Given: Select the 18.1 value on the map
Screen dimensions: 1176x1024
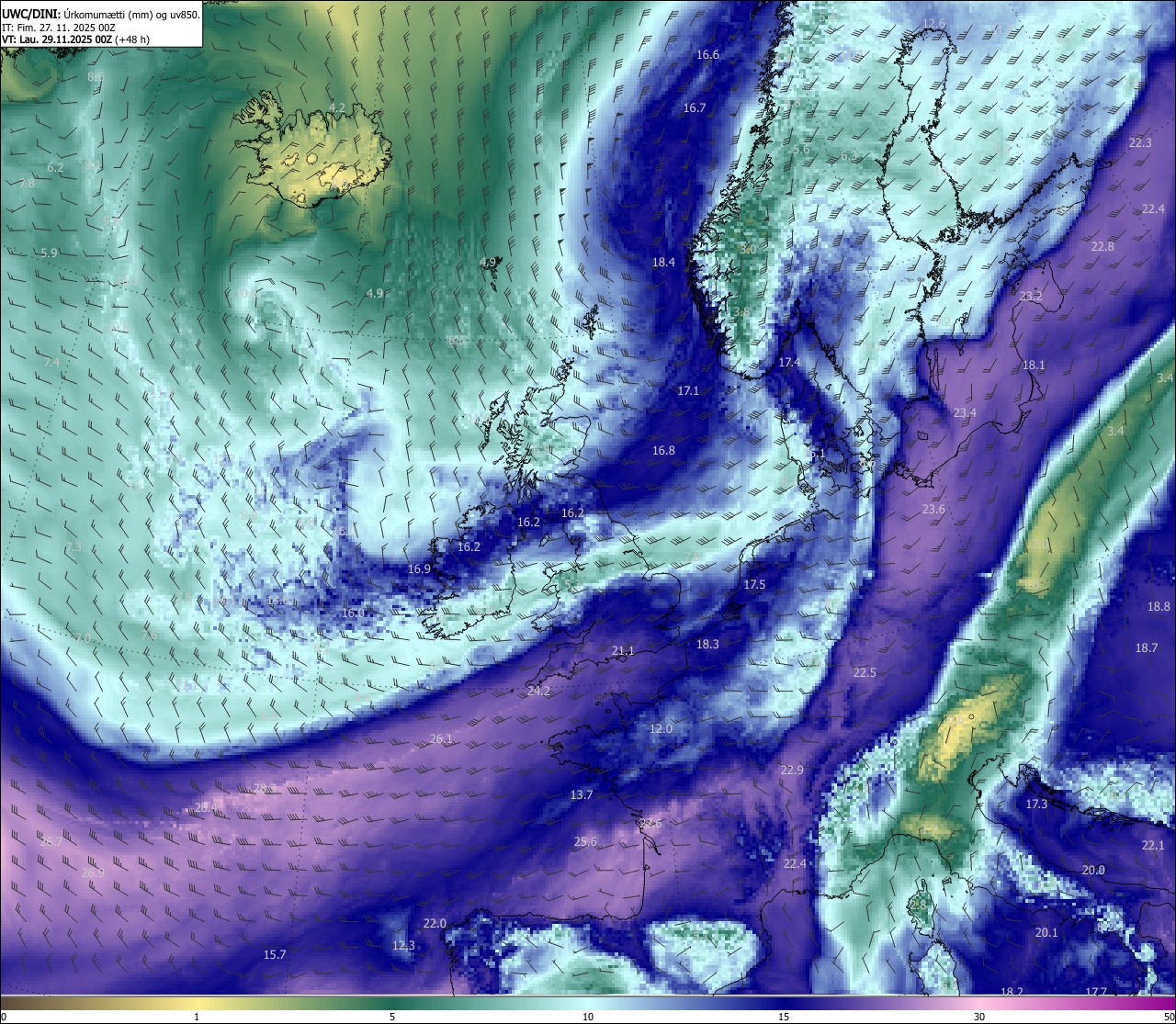Looking at the screenshot, I should pos(1034,366).
